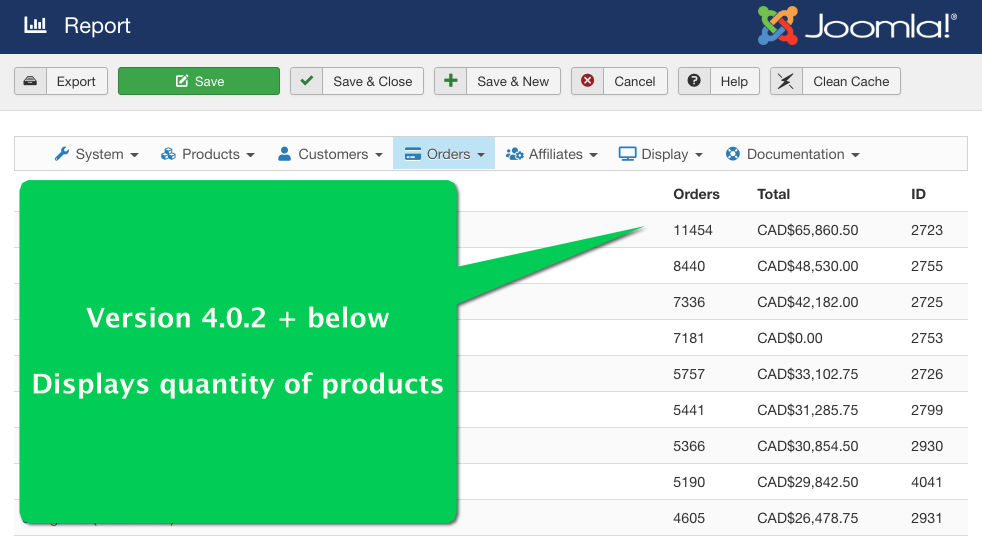The image size is (982, 541).
Task: Select ID 2930
Action: [x=927, y=446]
